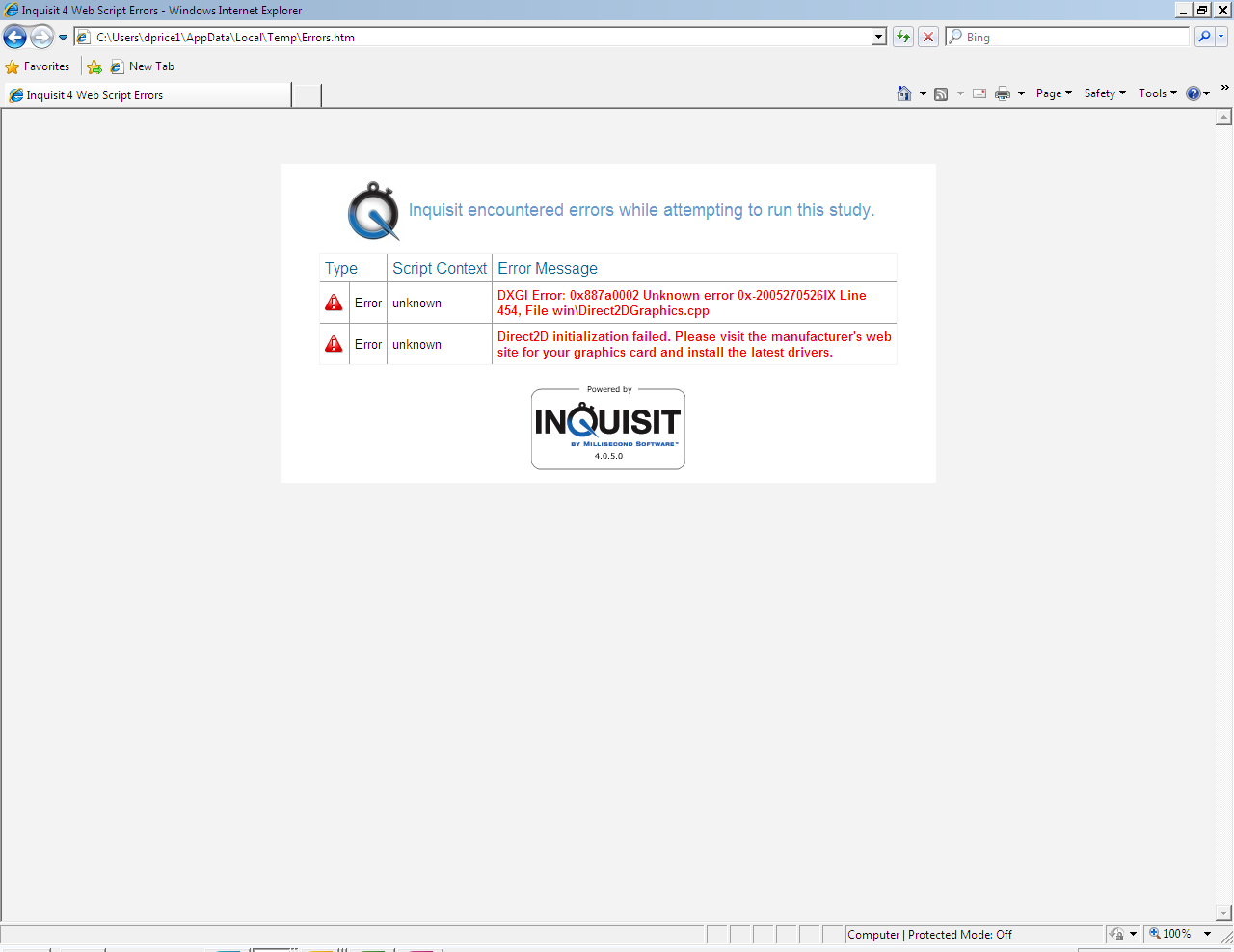Open the Favorites star button
Screen dimensions: 1234x952
[x=38, y=66]
